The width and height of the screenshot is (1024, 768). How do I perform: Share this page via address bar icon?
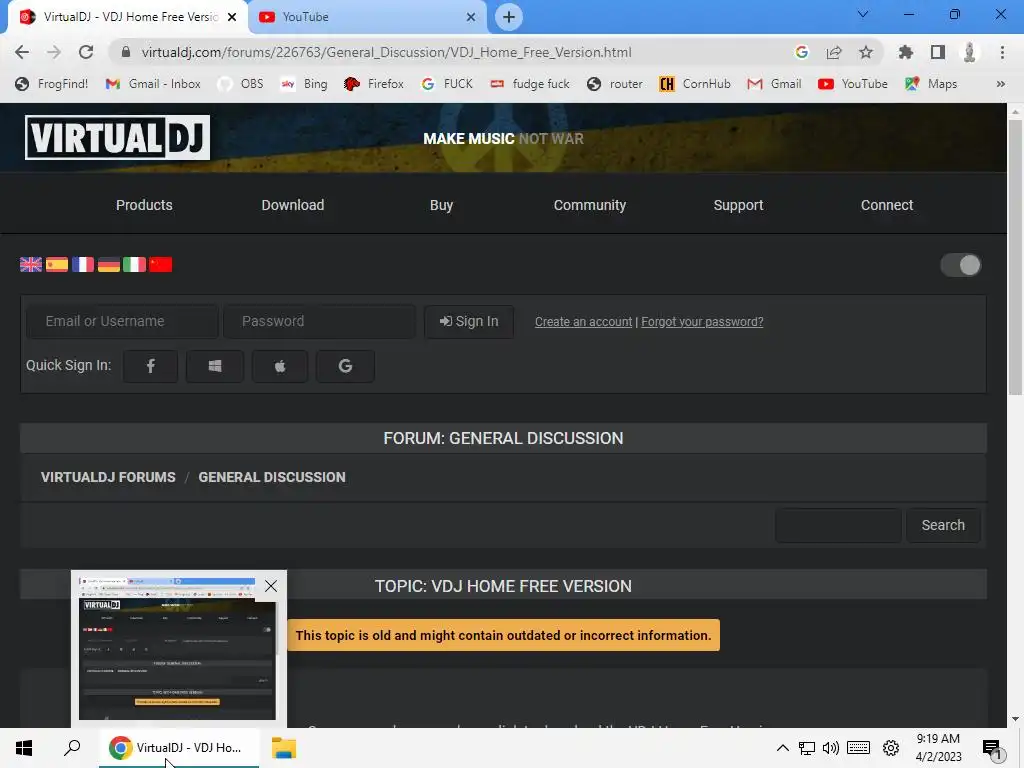coord(833,52)
